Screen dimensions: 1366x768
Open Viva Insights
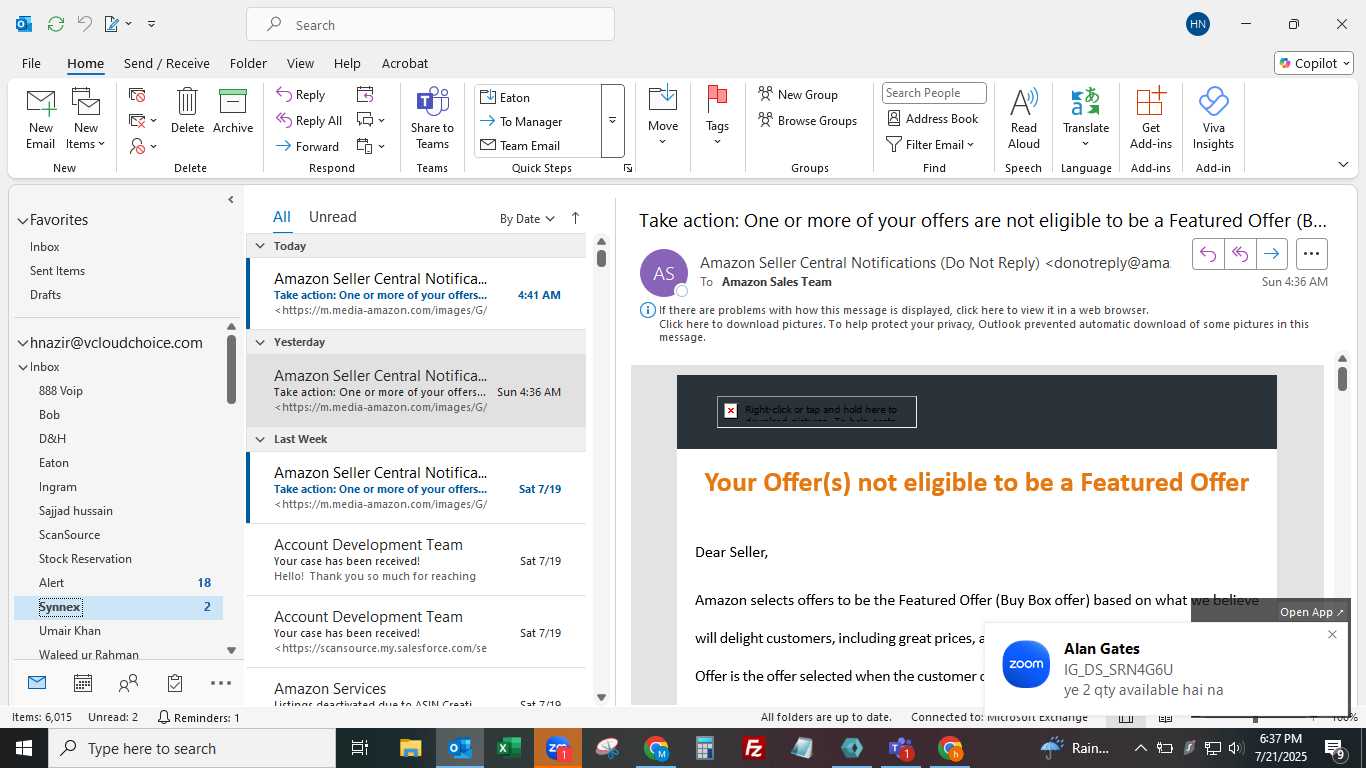(x=1213, y=119)
